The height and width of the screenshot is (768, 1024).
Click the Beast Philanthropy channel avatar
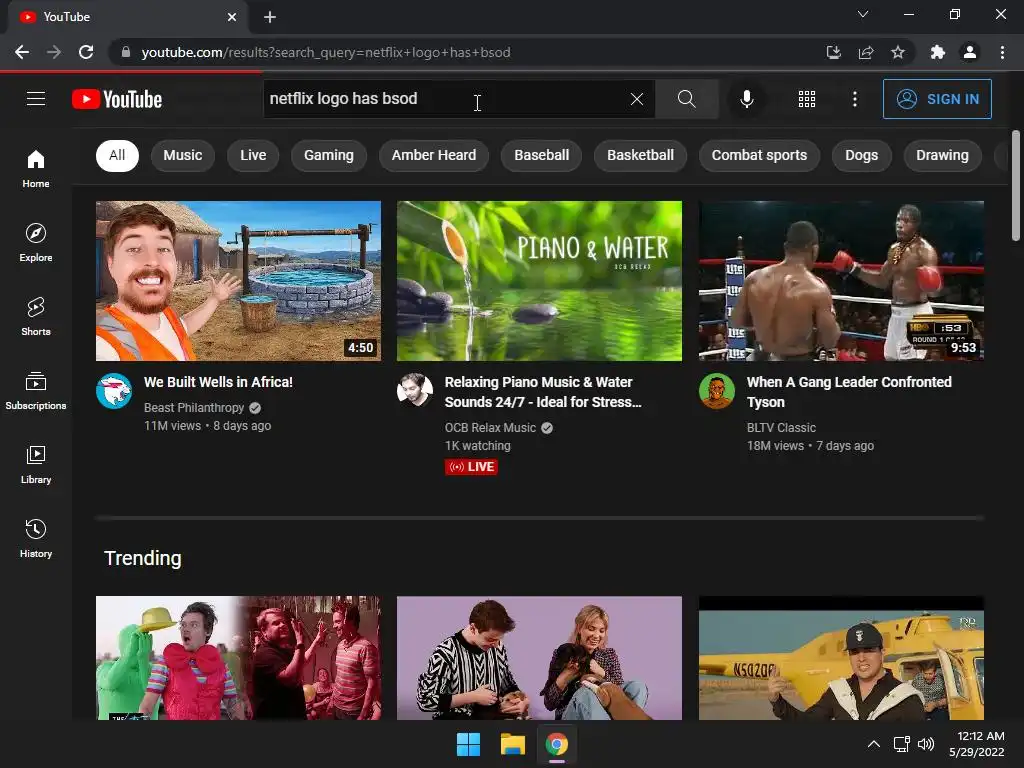(114, 391)
